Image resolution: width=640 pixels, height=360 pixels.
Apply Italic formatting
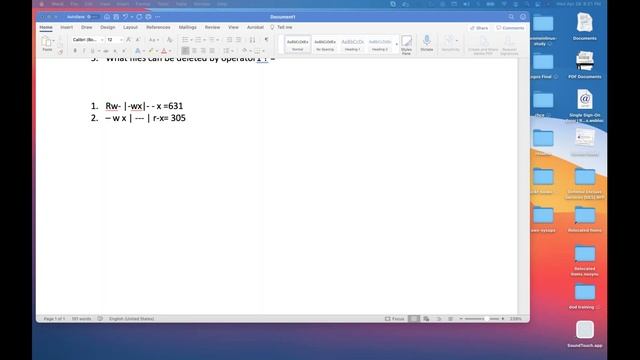[84, 51]
